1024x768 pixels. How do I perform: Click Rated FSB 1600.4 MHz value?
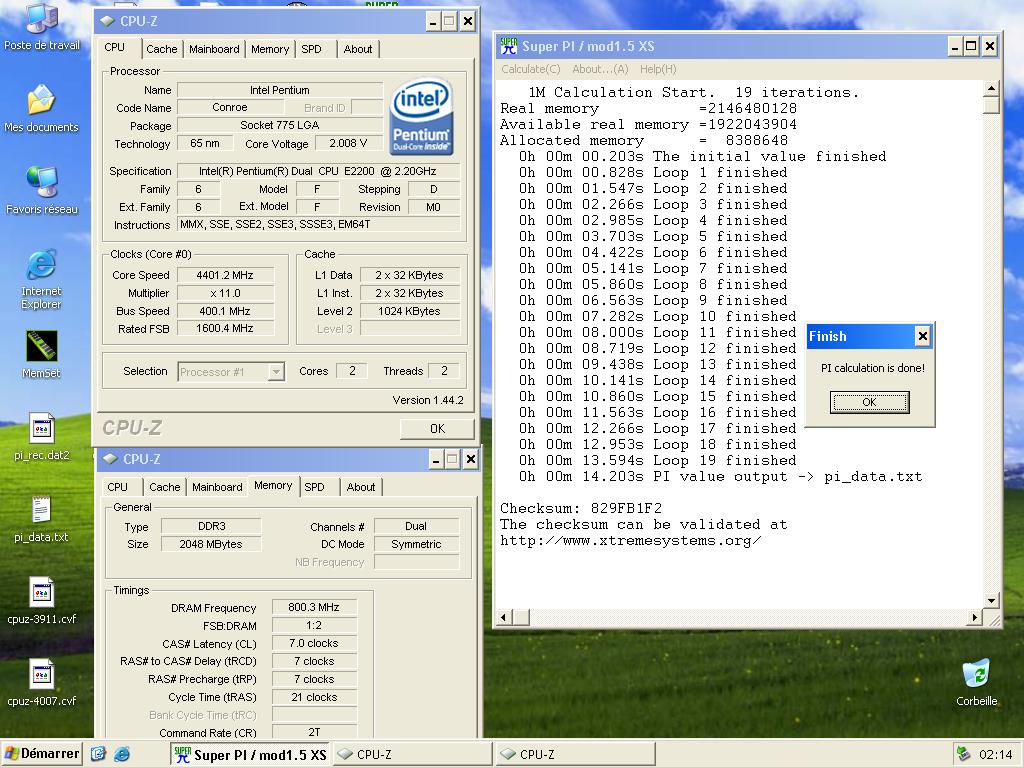[225, 328]
